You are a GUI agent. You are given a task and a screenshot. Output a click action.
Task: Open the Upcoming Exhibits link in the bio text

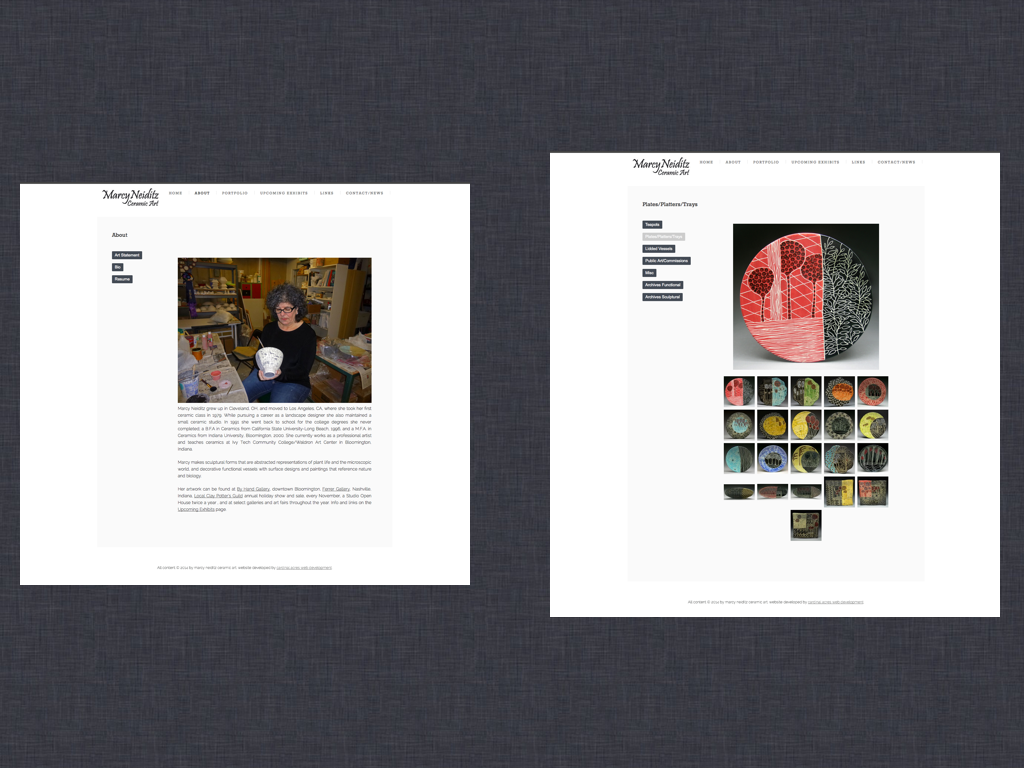(x=195, y=509)
